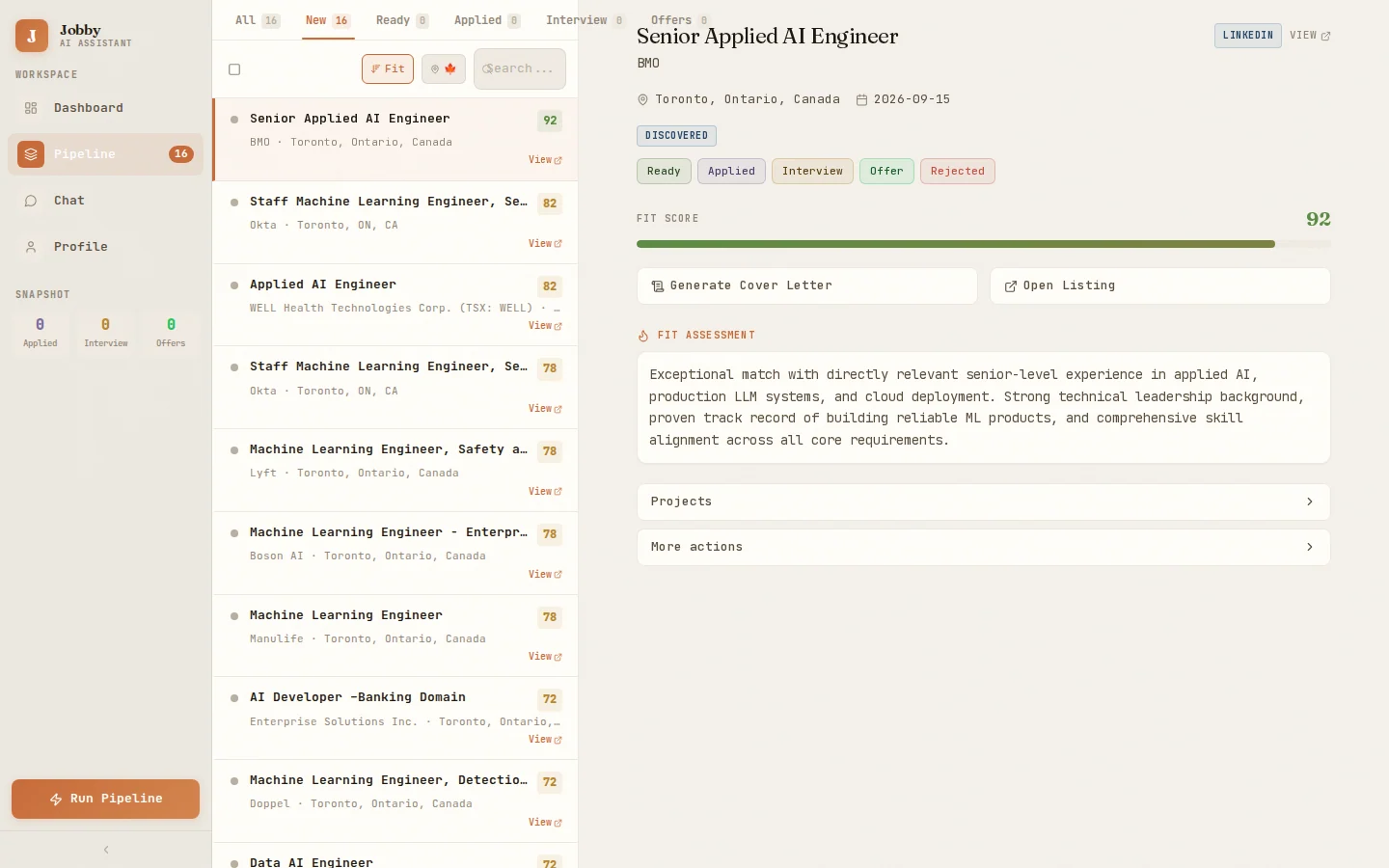Viewport: 1389px width, 868px height.
Task: Click the Jobby orange J logo
Action: (32, 36)
